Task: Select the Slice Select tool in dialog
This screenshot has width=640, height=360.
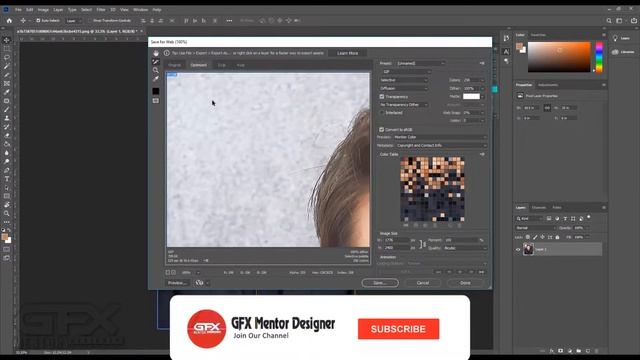Action: point(156,62)
